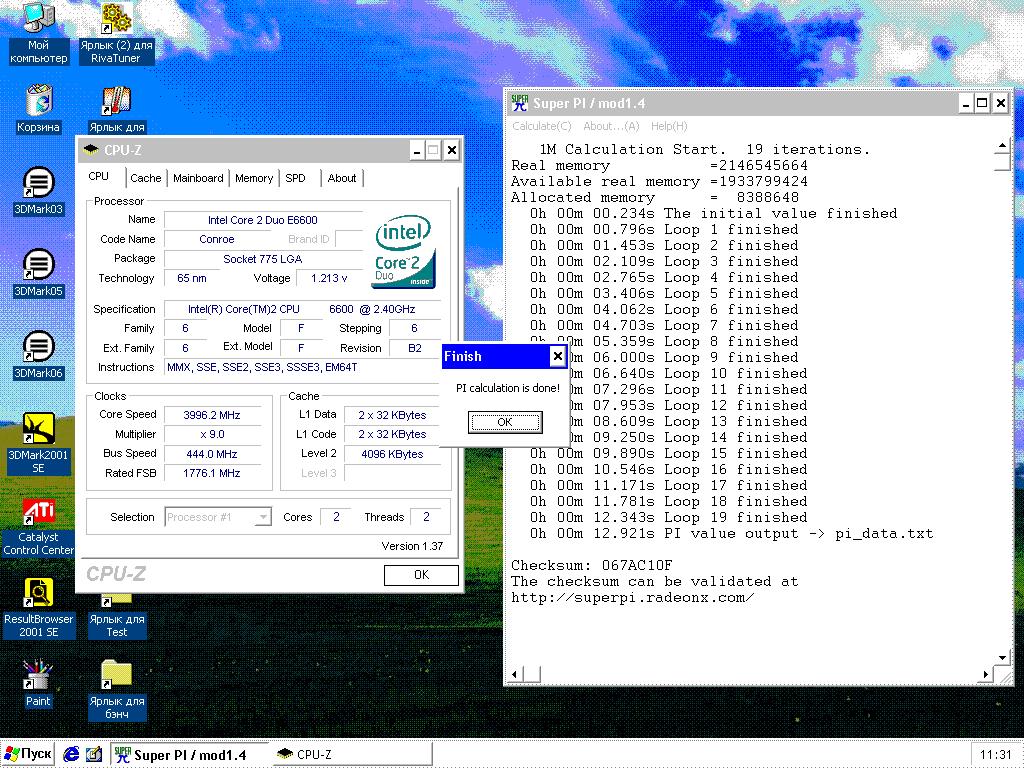The height and width of the screenshot is (768, 1024).
Task: Click OK button in CPU-Z window
Action: pyautogui.click(x=421, y=575)
